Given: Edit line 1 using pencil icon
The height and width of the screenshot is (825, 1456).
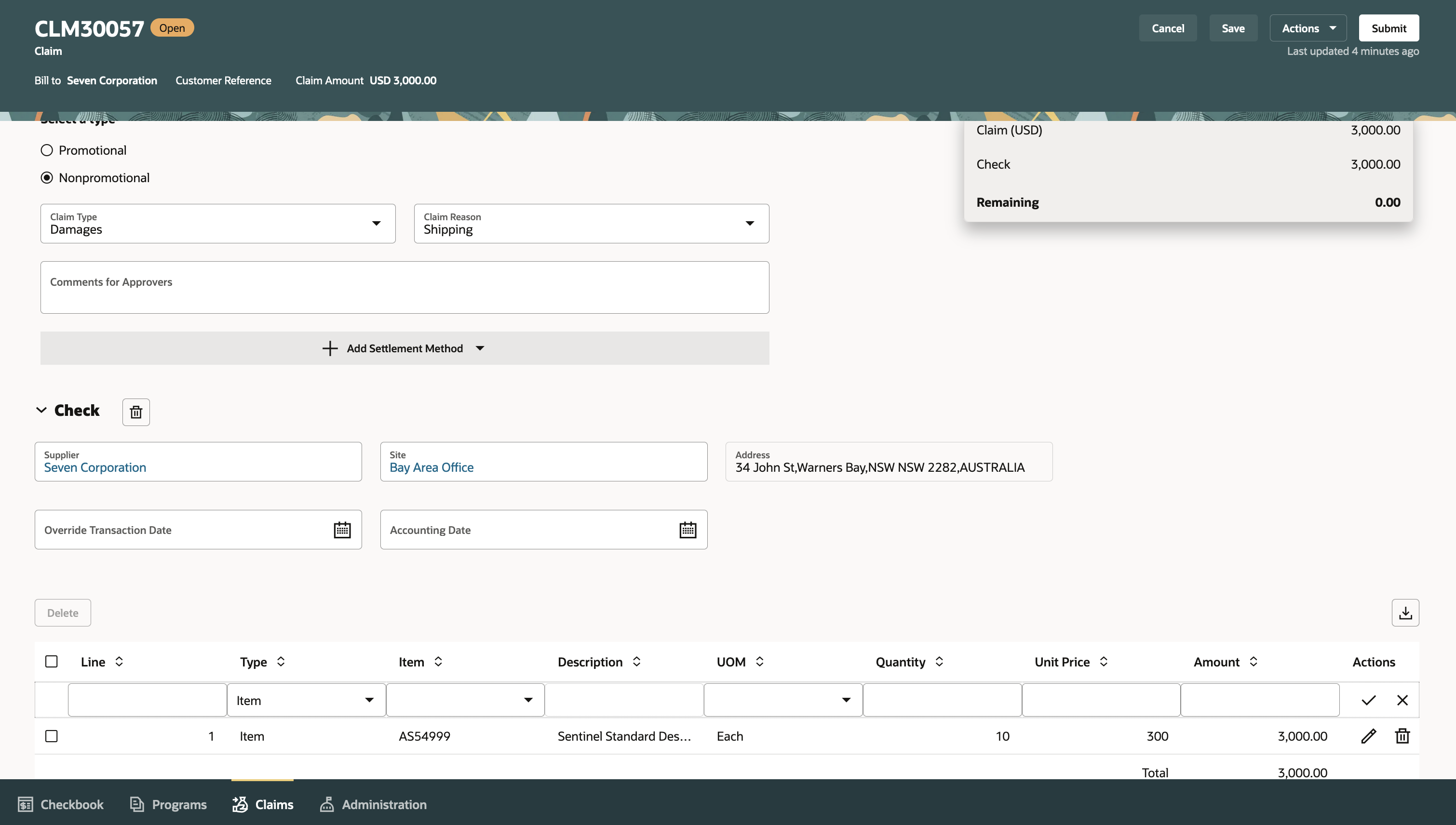Looking at the screenshot, I should click(x=1368, y=736).
